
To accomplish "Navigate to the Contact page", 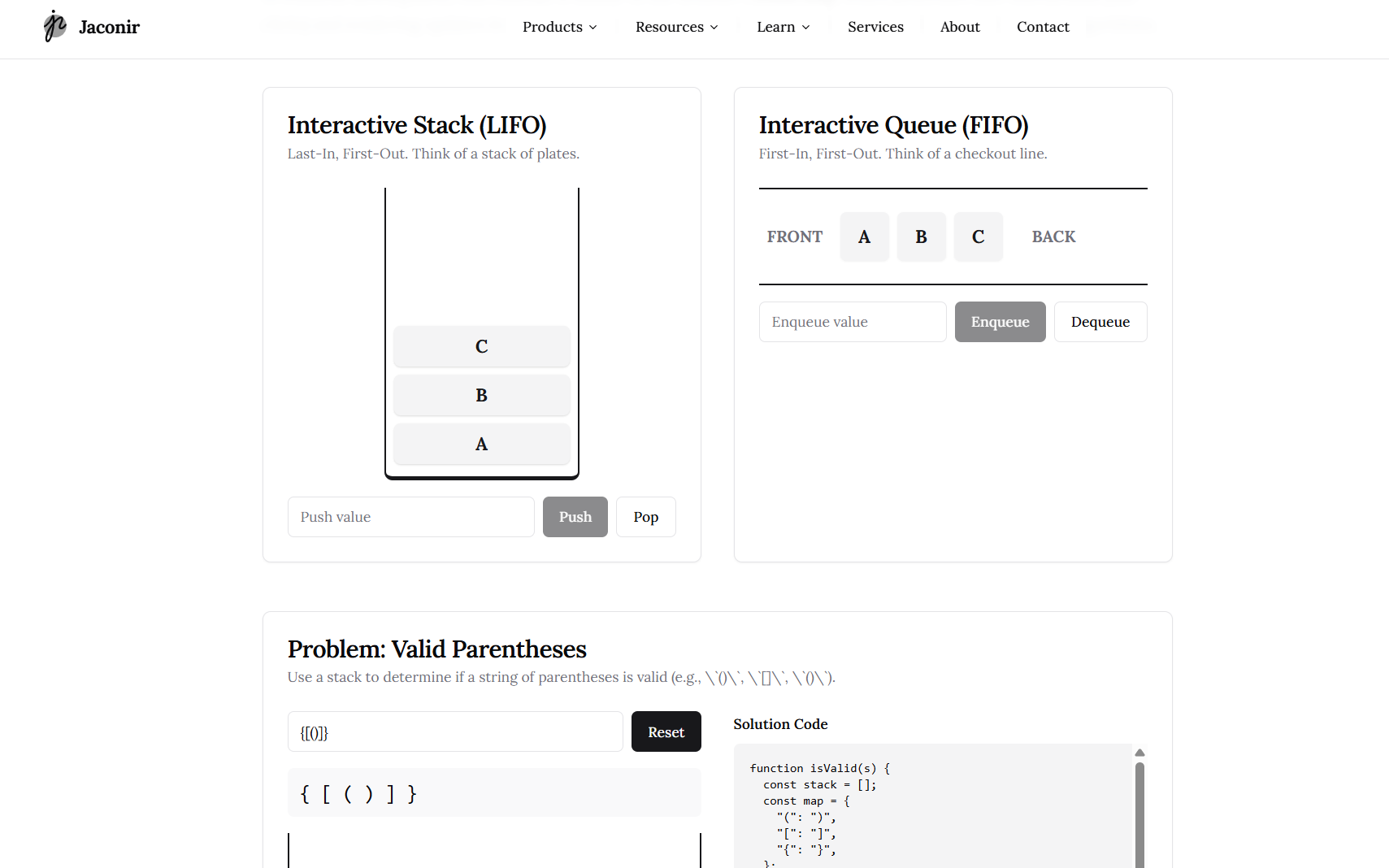I will click(1043, 27).
